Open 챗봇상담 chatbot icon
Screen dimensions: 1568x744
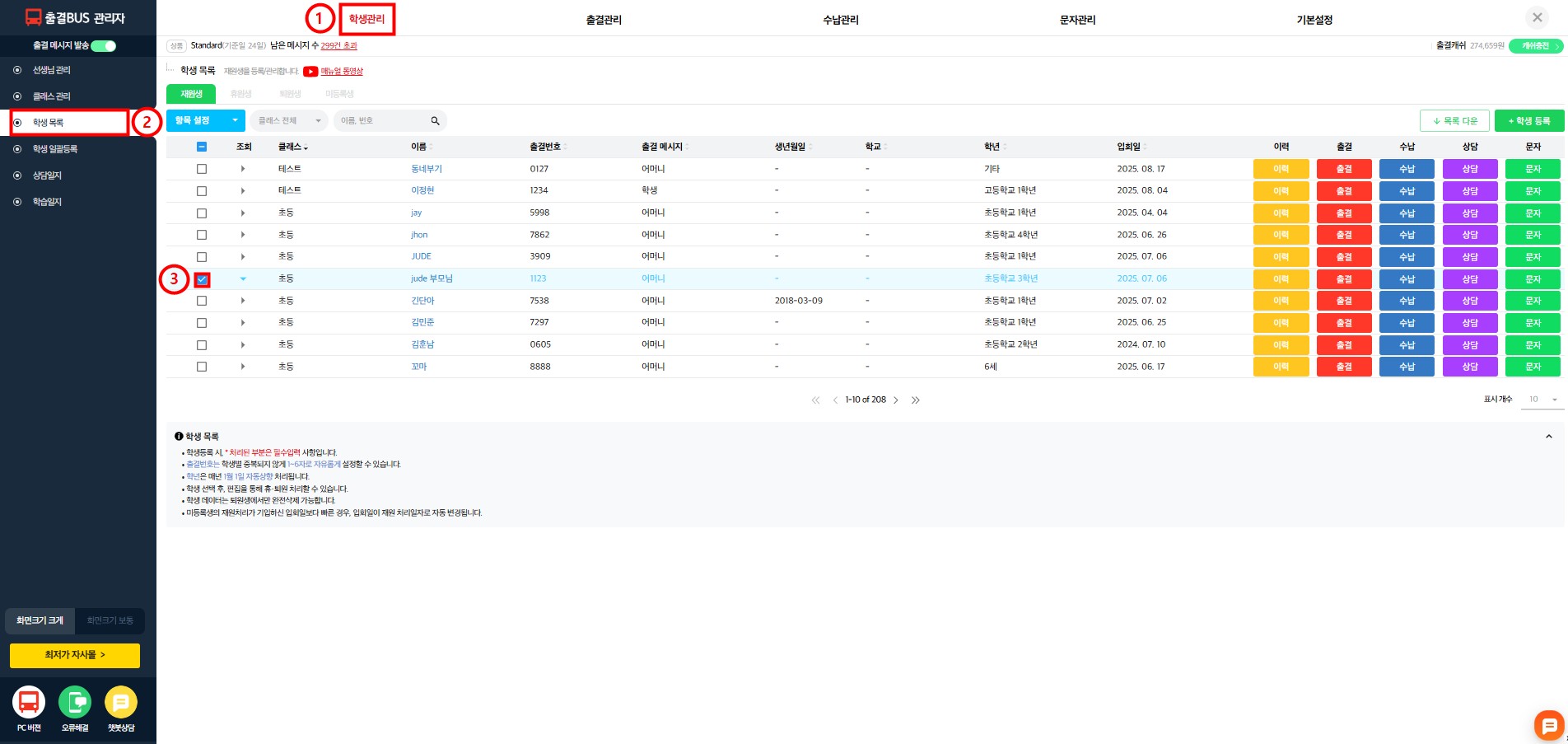click(x=121, y=702)
